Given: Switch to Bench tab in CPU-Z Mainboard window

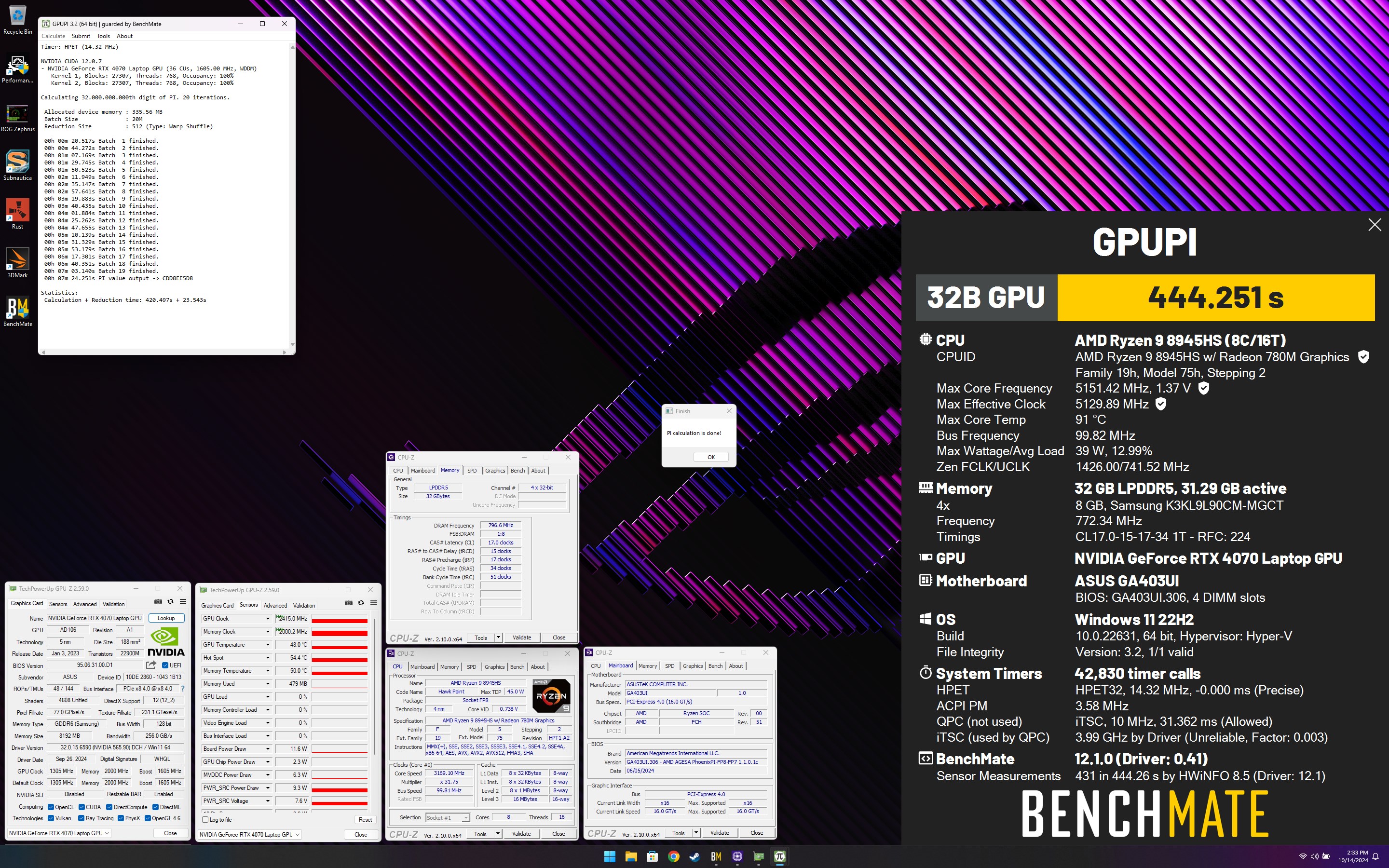Looking at the screenshot, I should click(x=715, y=666).
